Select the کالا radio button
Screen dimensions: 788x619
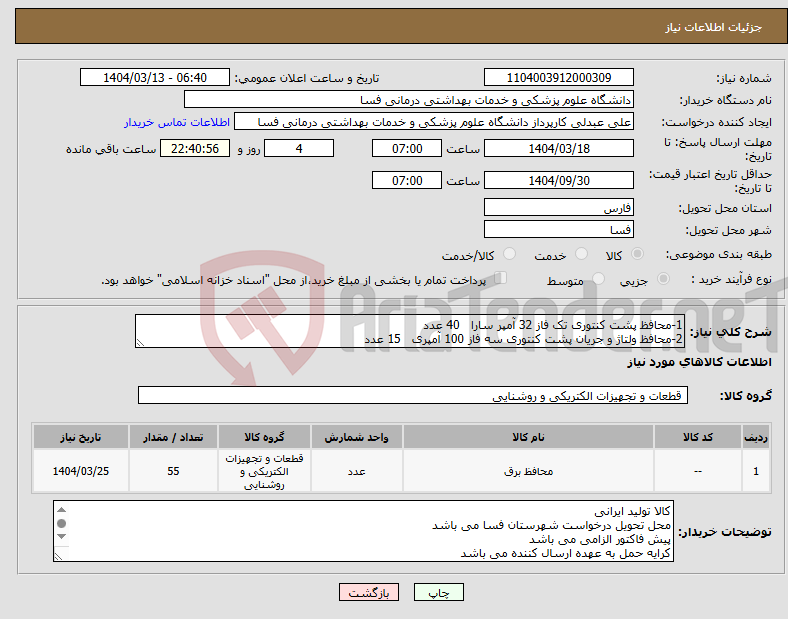[637, 254]
